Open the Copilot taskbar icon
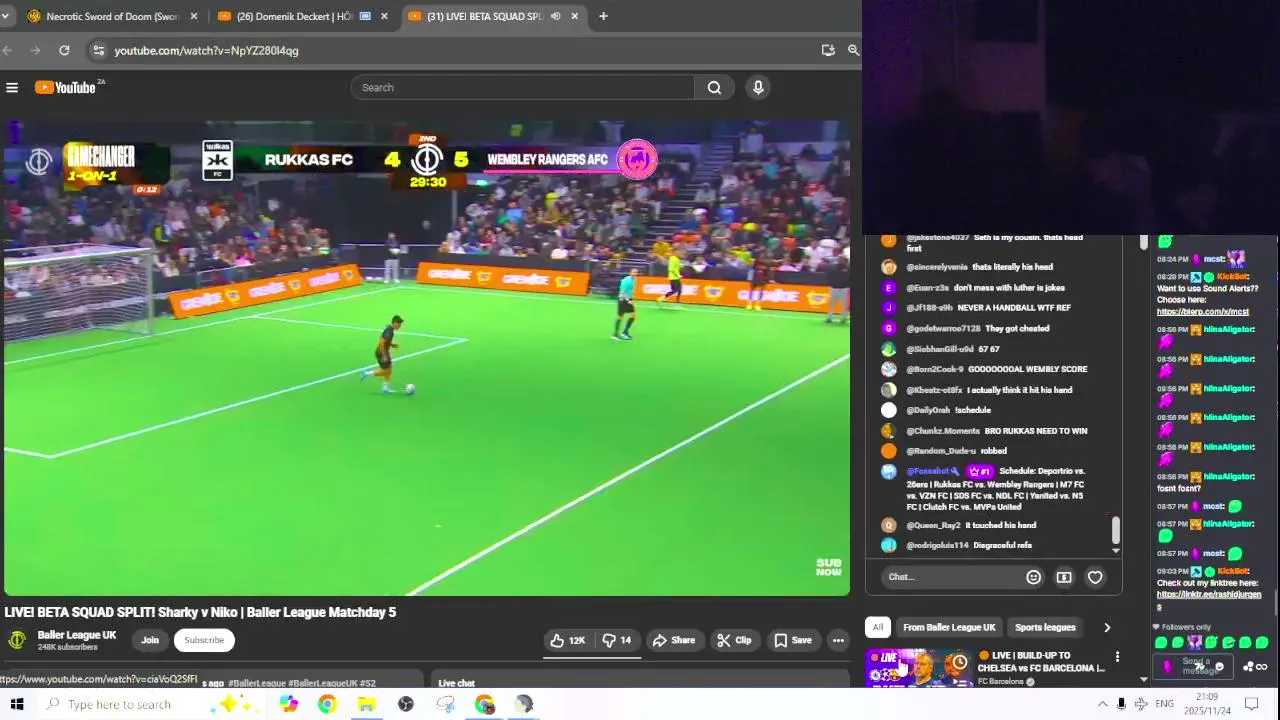 288,705
